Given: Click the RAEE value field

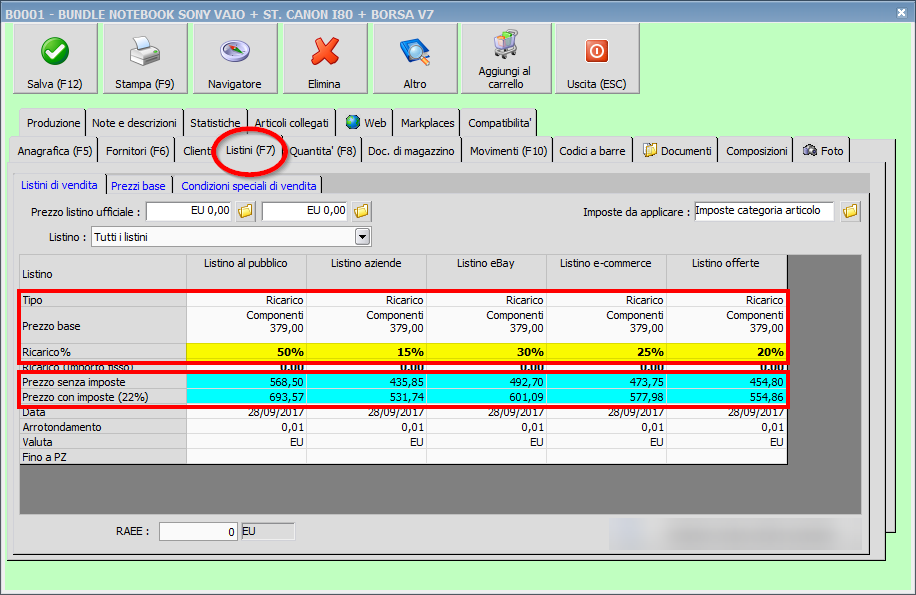Looking at the screenshot, I should coord(199,531).
